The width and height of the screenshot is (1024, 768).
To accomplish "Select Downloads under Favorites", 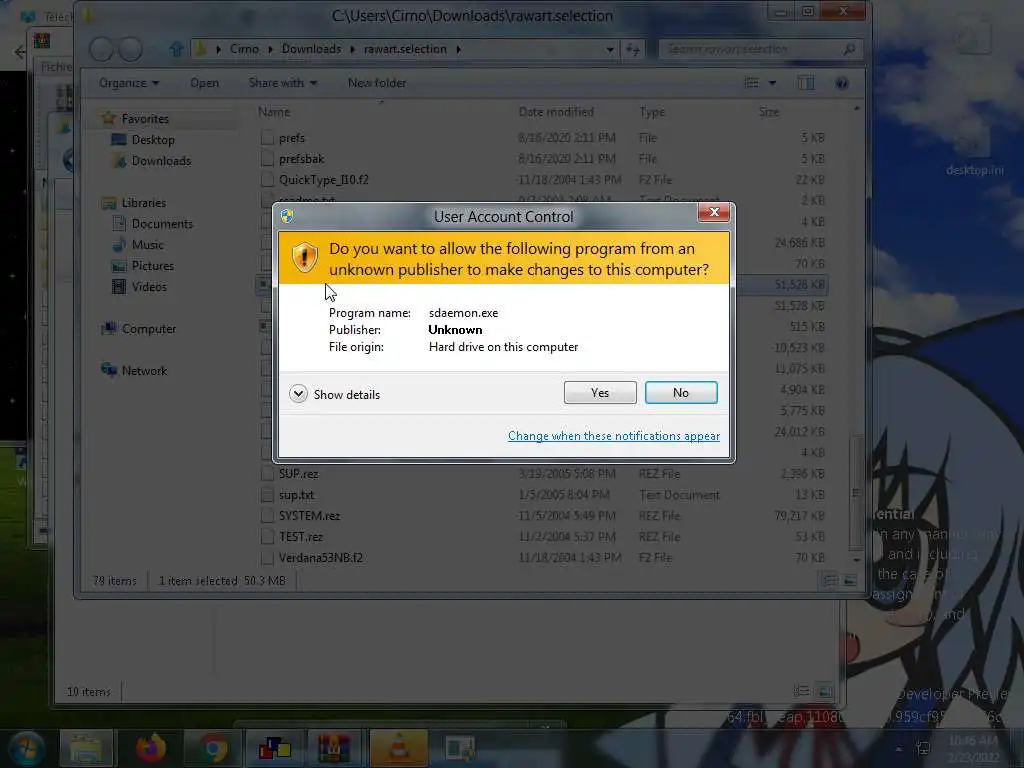I will (x=161, y=161).
